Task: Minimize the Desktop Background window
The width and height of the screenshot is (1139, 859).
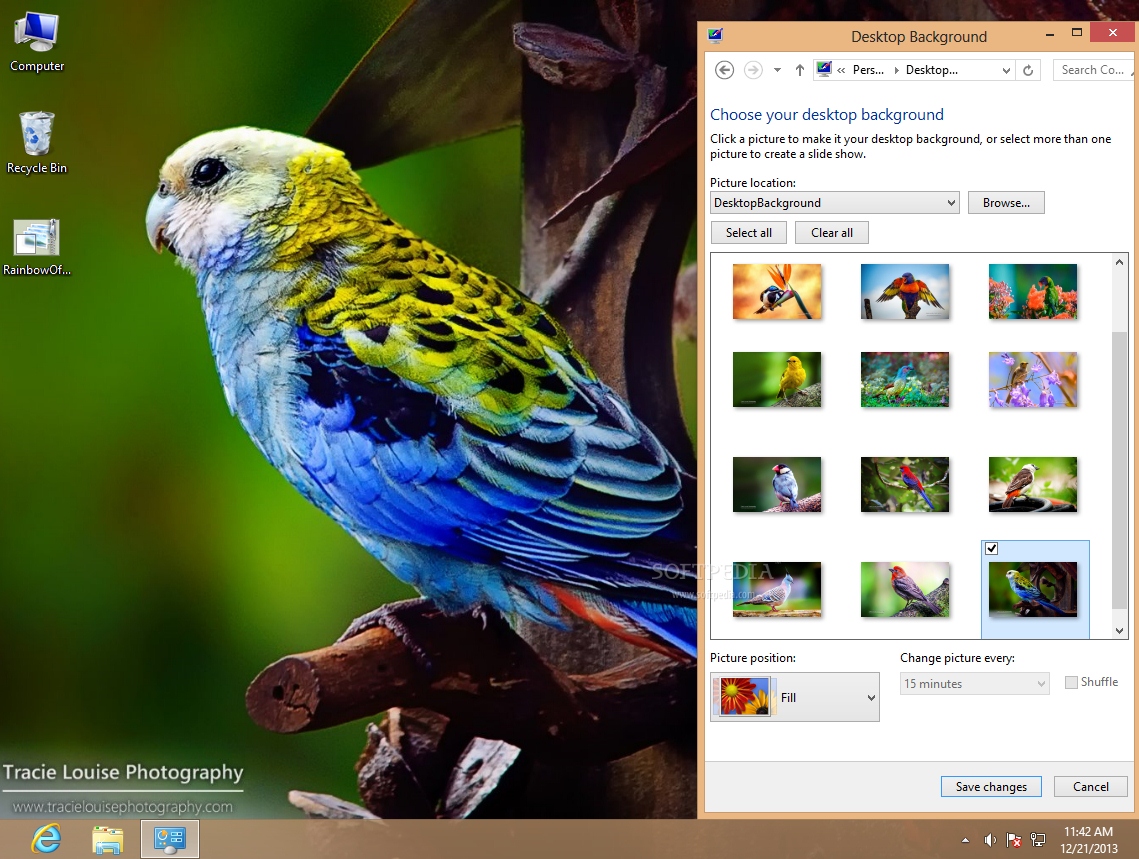Action: [1050, 34]
